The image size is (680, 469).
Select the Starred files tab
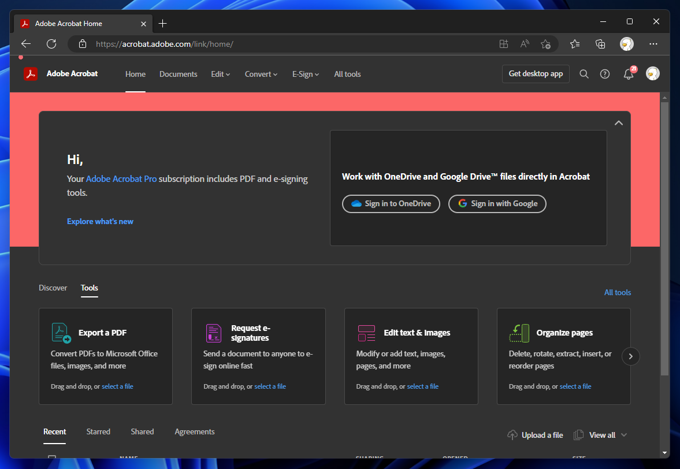coord(98,432)
